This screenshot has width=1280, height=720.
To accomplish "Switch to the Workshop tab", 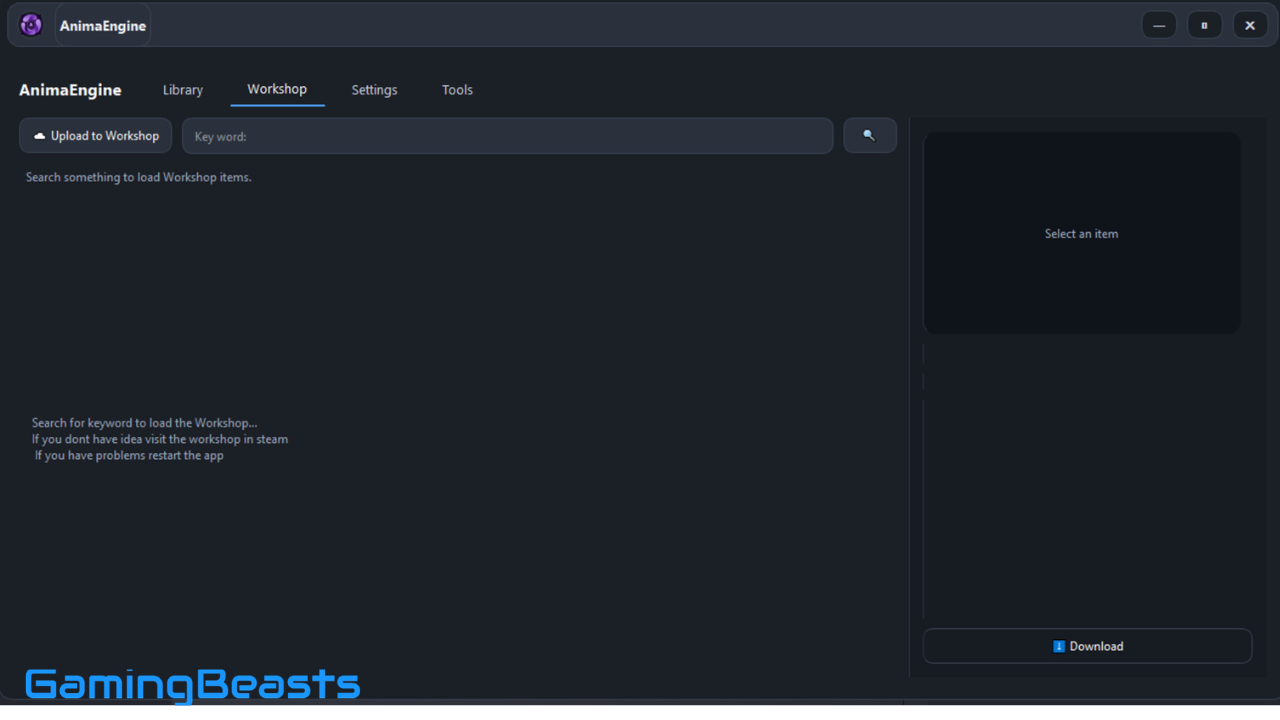I will [277, 89].
